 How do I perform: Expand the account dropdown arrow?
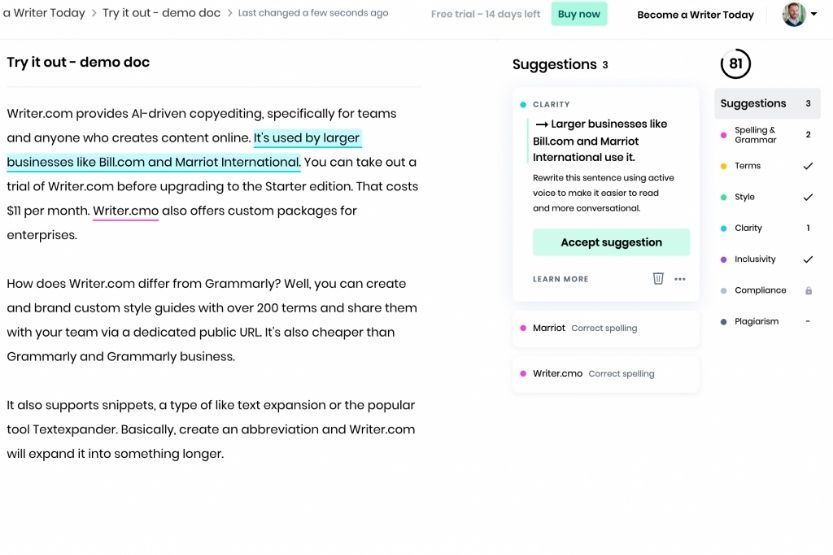[814, 14]
